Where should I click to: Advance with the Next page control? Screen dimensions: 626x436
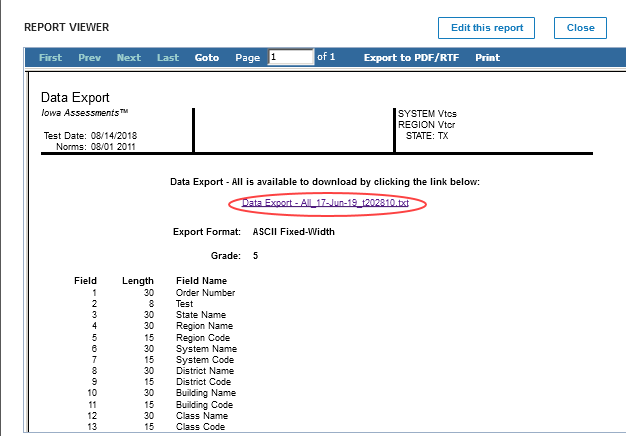(x=128, y=58)
